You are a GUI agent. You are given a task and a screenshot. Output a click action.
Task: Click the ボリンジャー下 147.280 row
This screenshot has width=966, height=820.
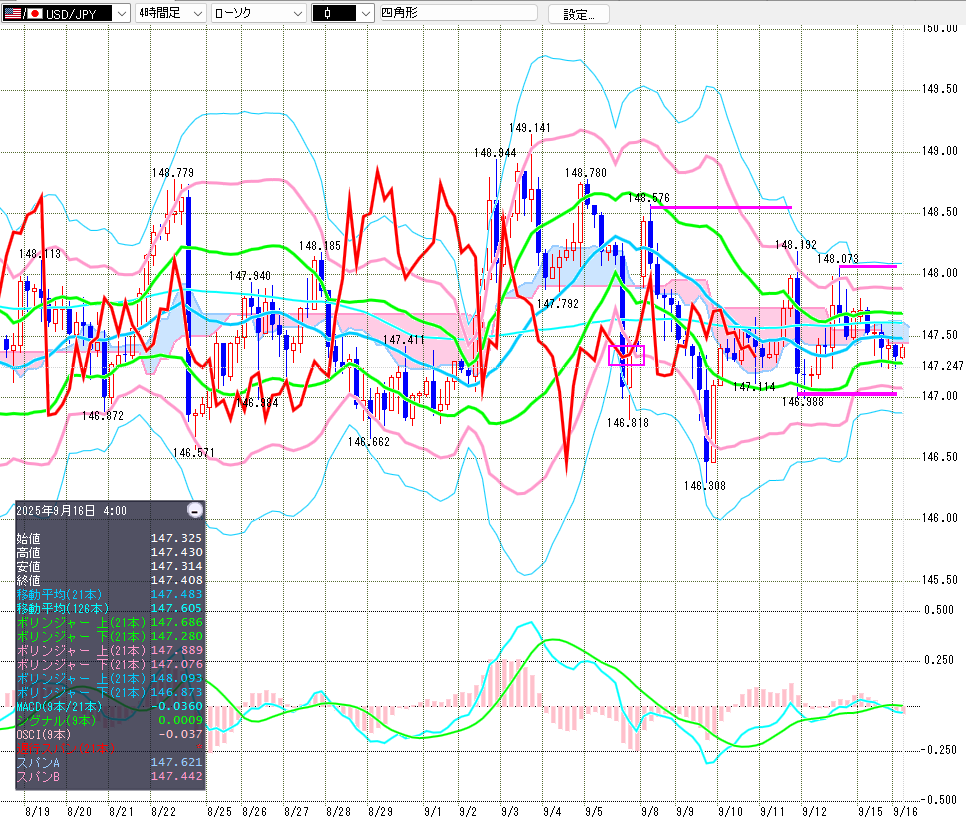(x=110, y=636)
